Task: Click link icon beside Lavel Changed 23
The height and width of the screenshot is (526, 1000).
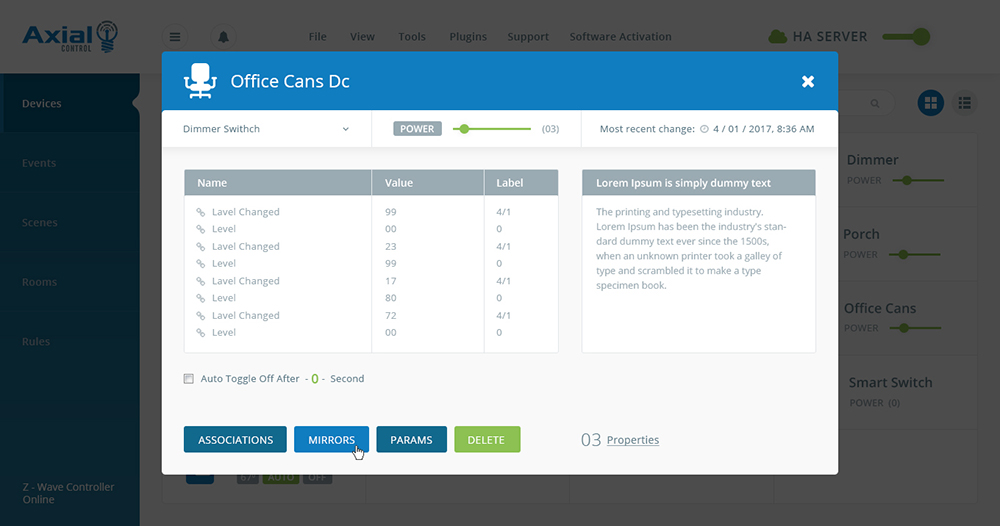Action: [200, 247]
